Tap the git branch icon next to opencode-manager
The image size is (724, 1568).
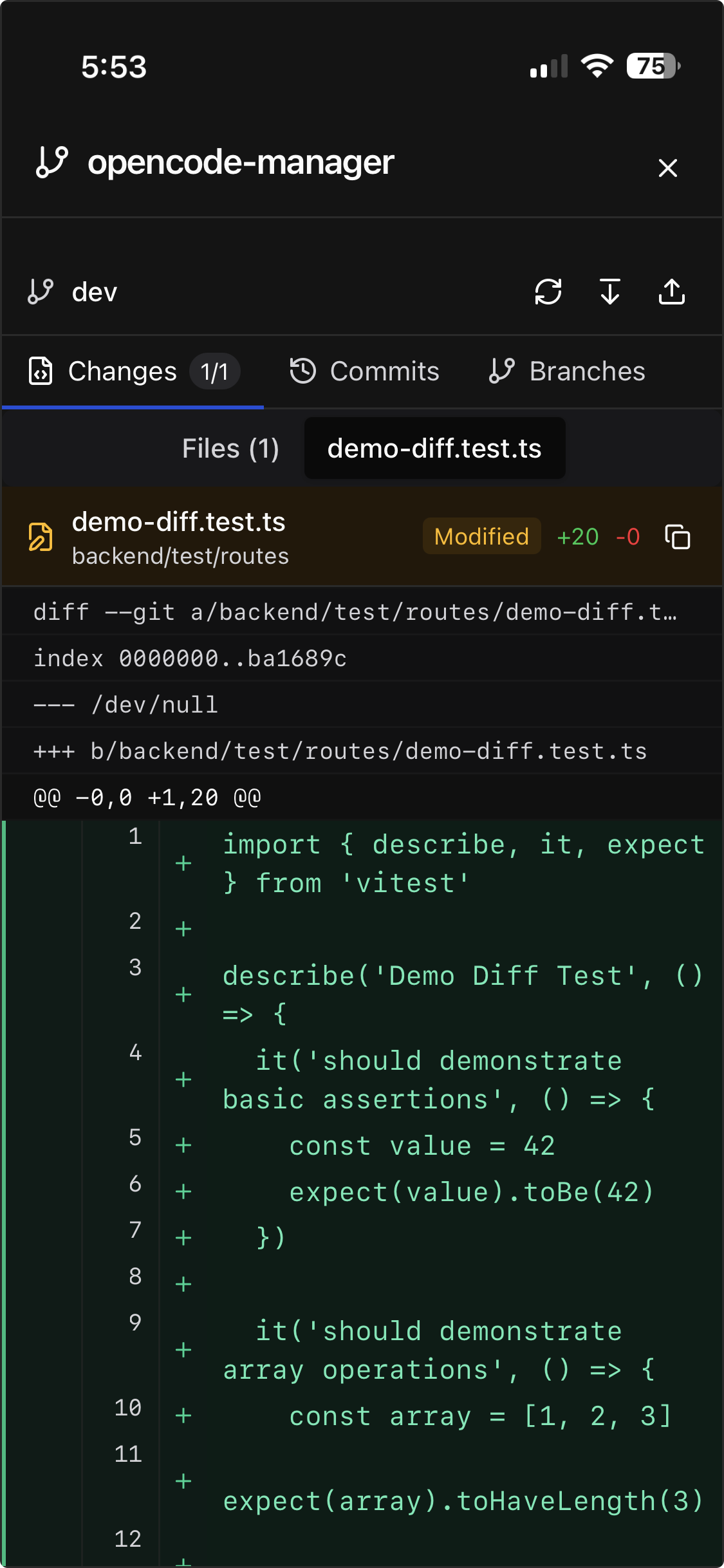point(51,162)
